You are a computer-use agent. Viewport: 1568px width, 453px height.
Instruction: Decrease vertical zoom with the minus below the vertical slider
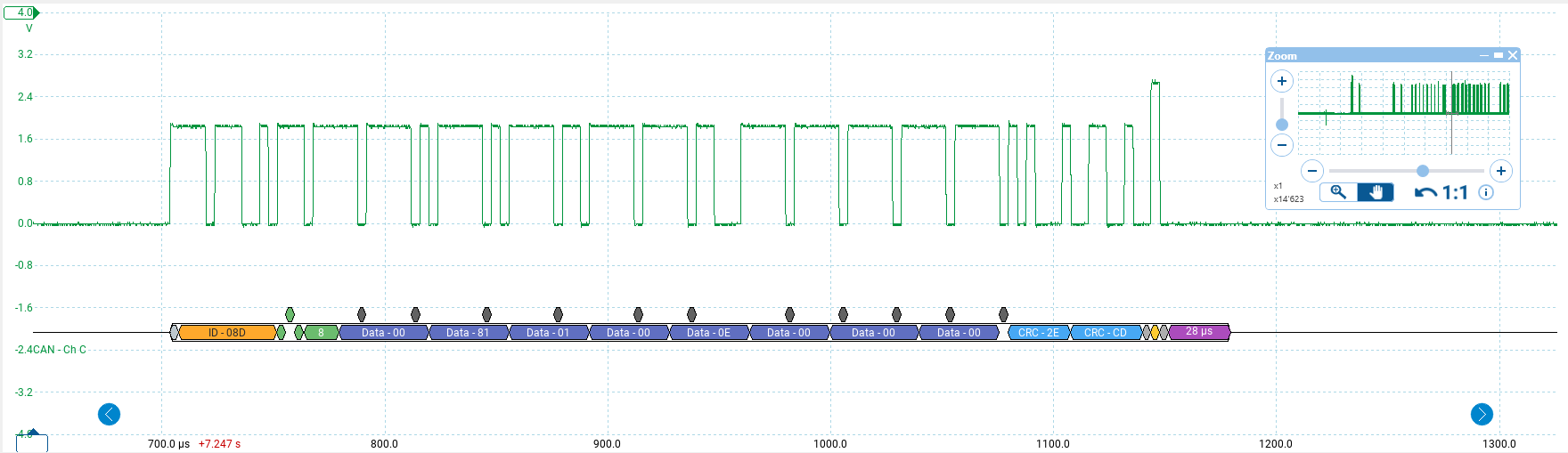[x=1281, y=144]
